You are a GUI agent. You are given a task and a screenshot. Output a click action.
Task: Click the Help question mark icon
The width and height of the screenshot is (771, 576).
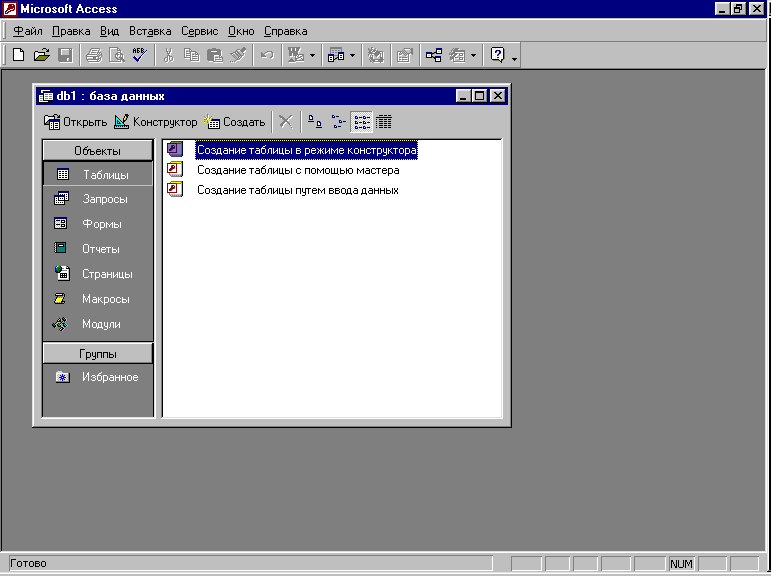498,55
